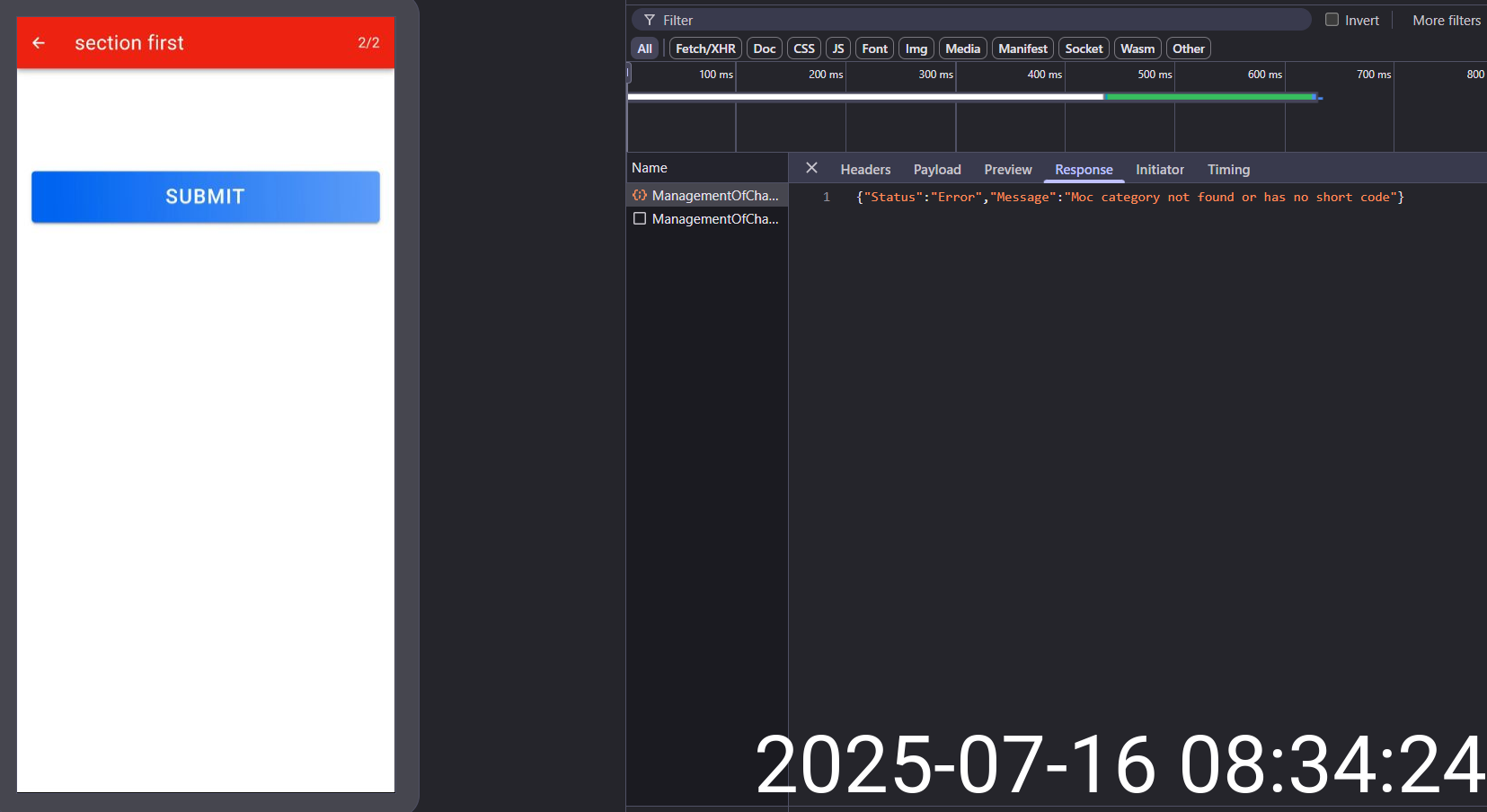The width and height of the screenshot is (1487, 812).
Task: Switch to the Headers tab
Action: tap(865, 170)
